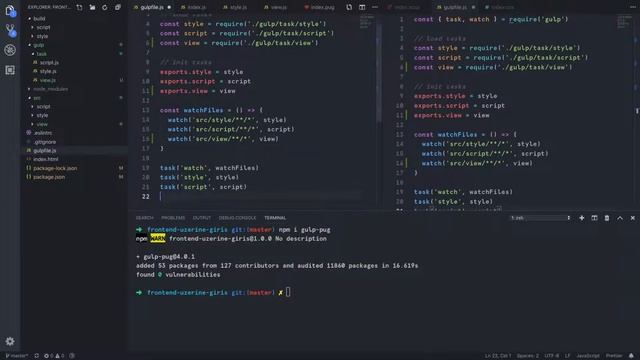The image size is (640, 360).
Task: Open right editor group more actions menu
Action: pos(632,7)
